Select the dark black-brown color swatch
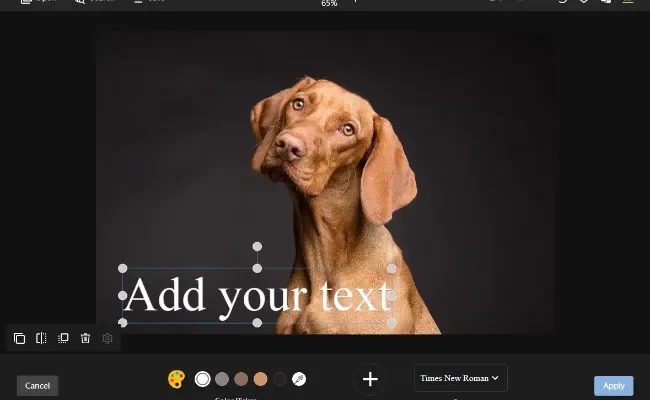This screenshot has width=650, height=400. [280, 379]
